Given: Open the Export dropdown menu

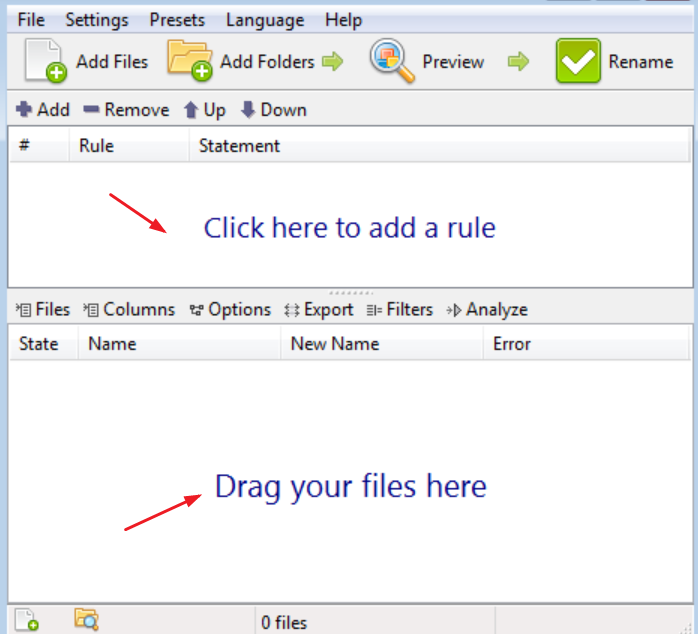Looking at the screenshot, I should (319, 309).
